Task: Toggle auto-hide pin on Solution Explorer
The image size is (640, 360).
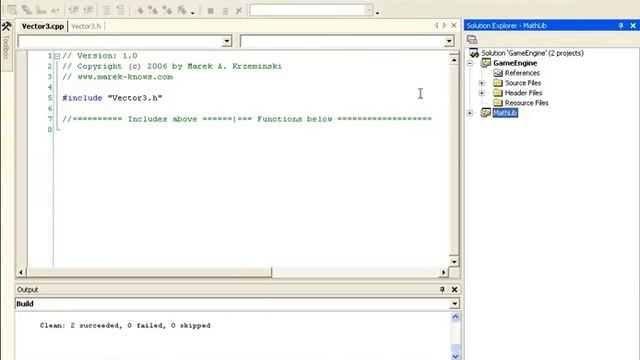Action: 621,25
